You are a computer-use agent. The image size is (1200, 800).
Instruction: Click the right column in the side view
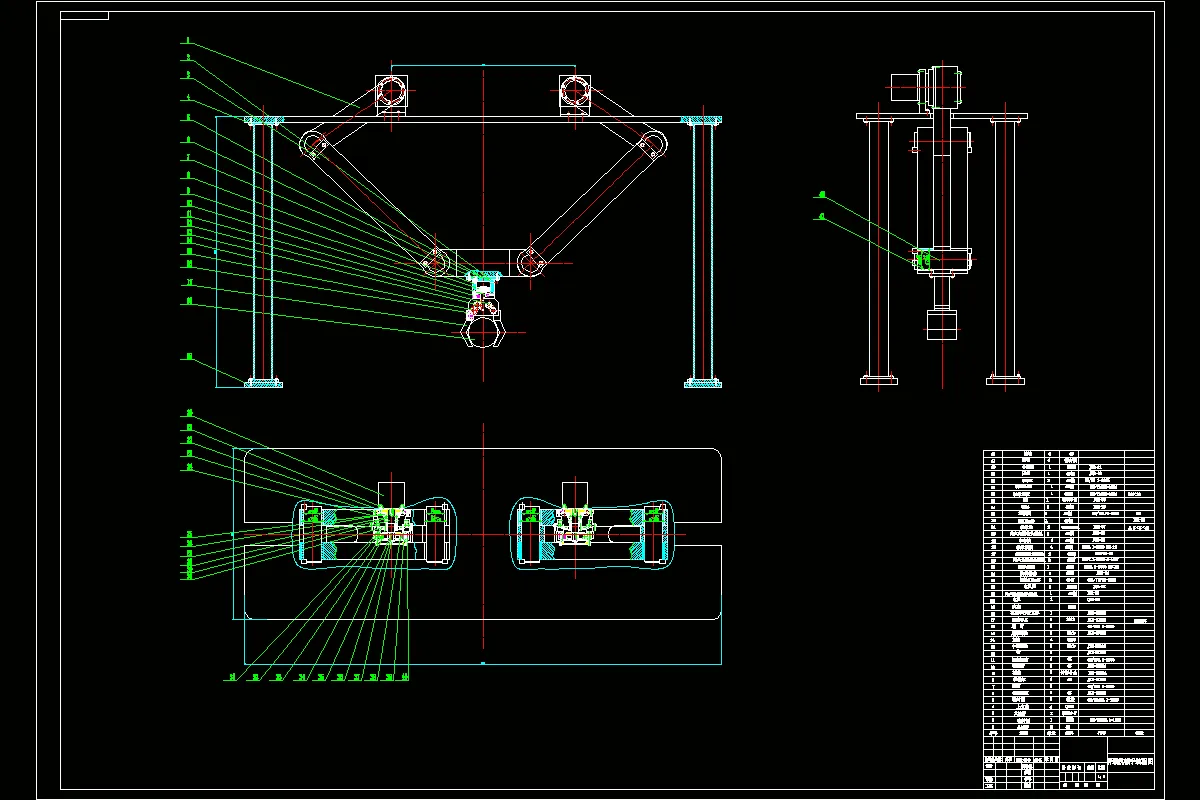coord(1005,247)
